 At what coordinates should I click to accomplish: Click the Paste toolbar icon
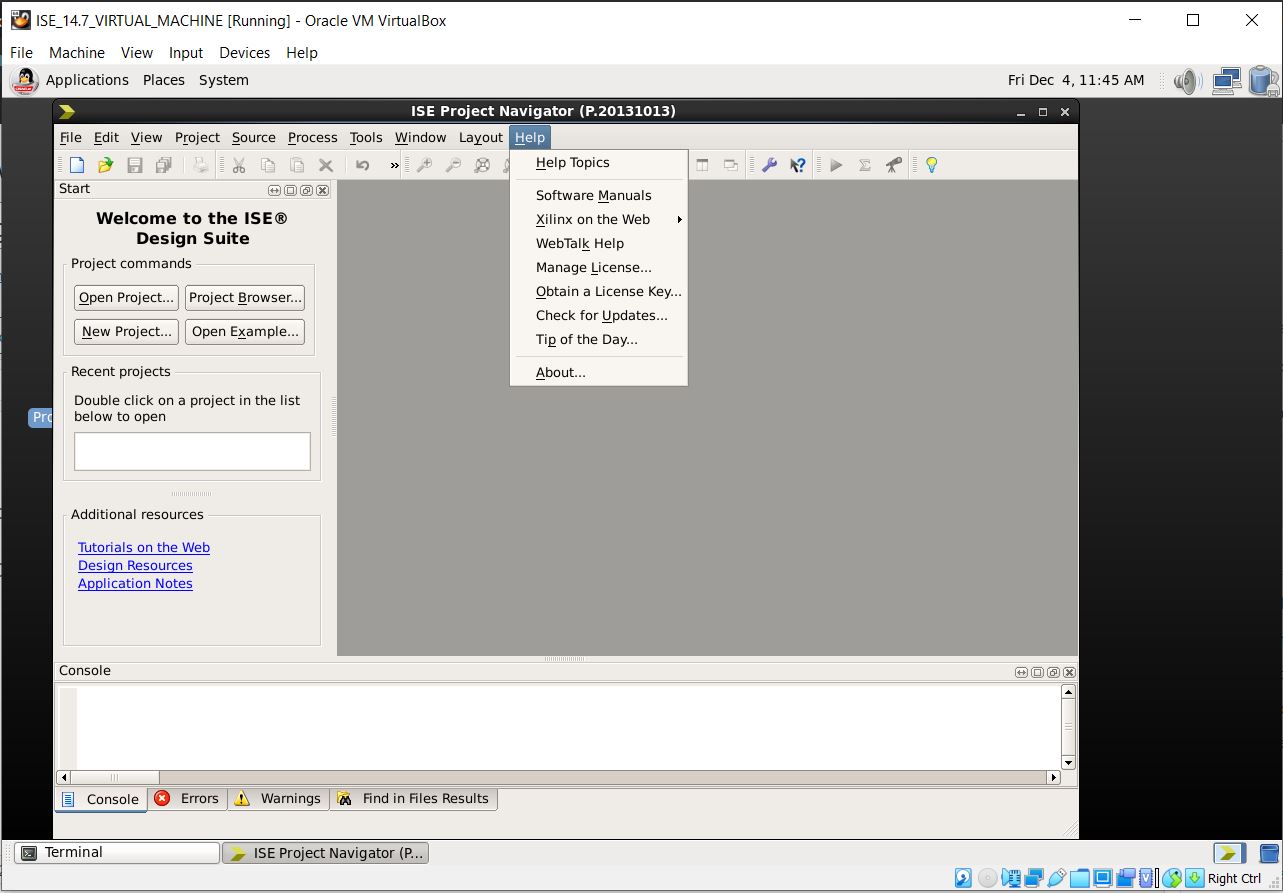click(297, 165)
